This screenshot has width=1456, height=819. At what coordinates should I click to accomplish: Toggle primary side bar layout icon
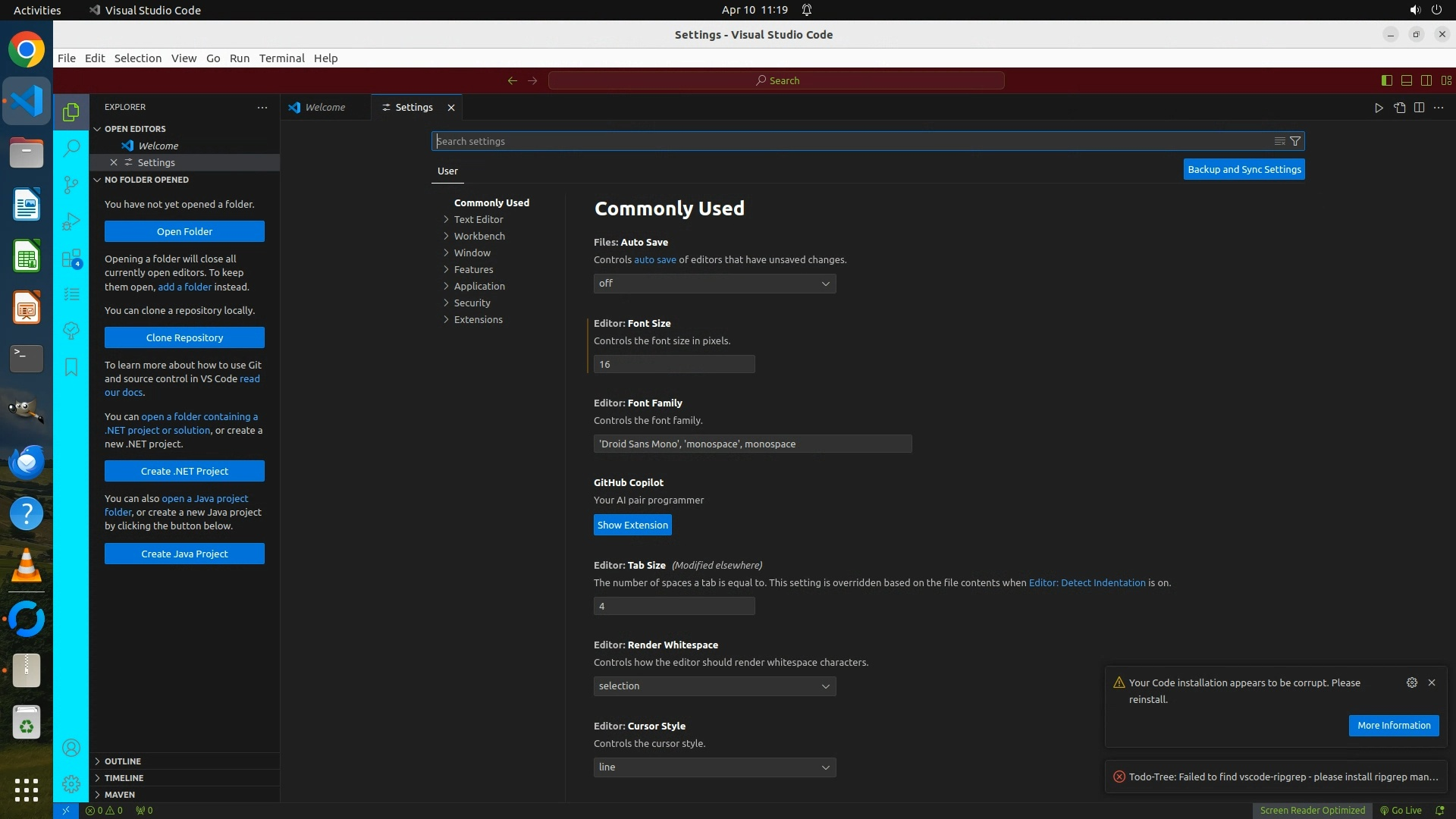point(1386,80)
